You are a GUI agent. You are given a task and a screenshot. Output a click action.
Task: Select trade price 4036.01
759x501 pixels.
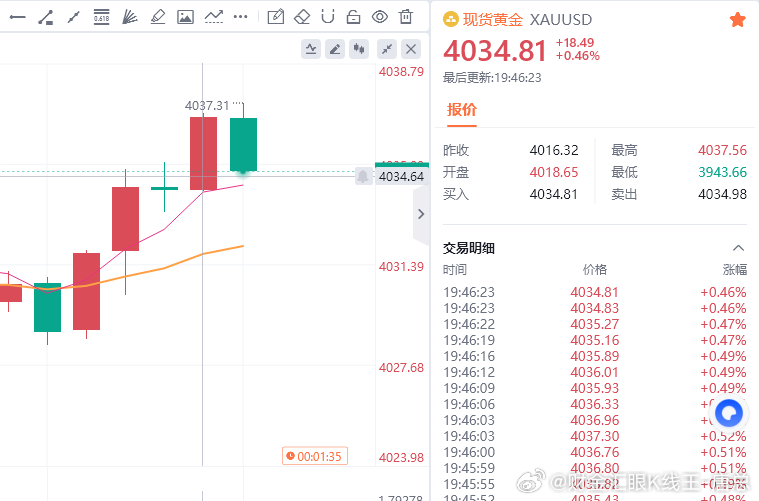[x=595, y=372]
